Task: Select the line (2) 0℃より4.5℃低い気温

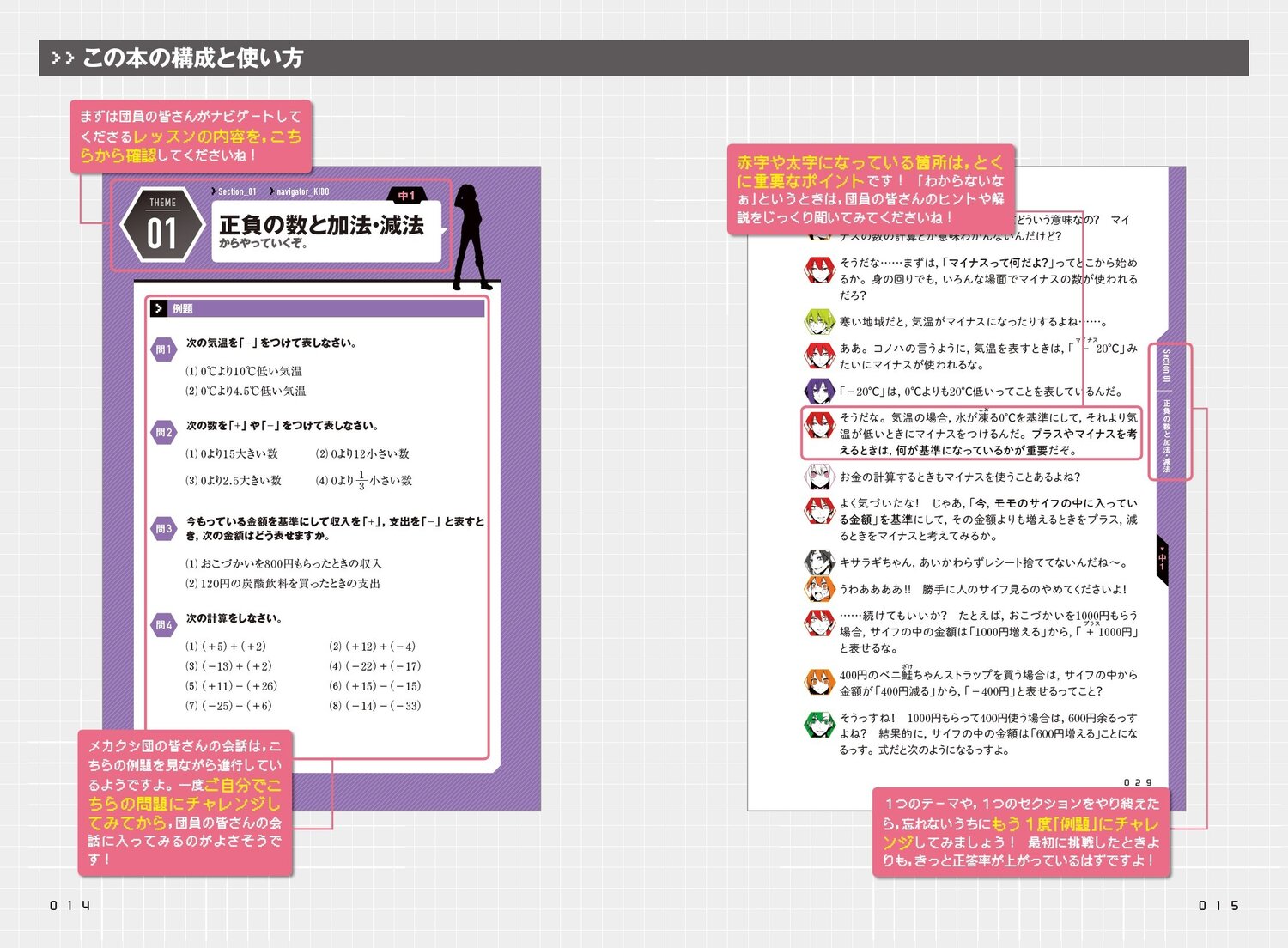Action: tap(246, 391)
